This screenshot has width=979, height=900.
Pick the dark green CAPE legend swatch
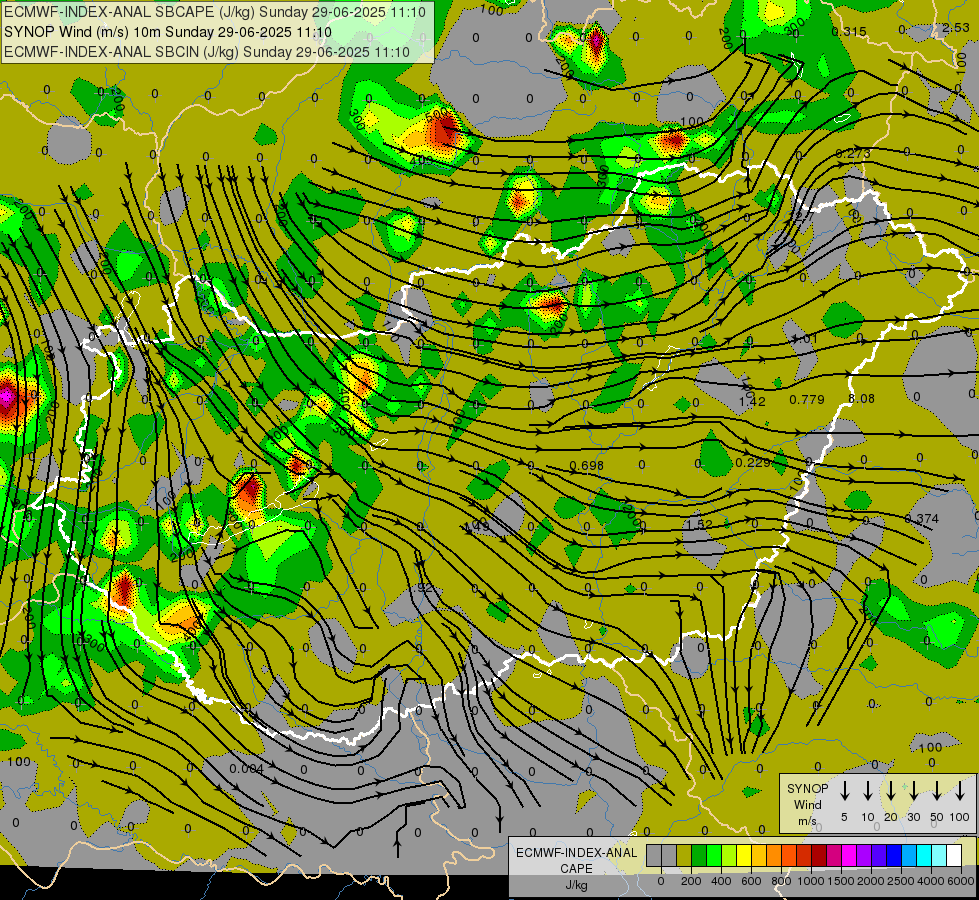coord(699,855)
